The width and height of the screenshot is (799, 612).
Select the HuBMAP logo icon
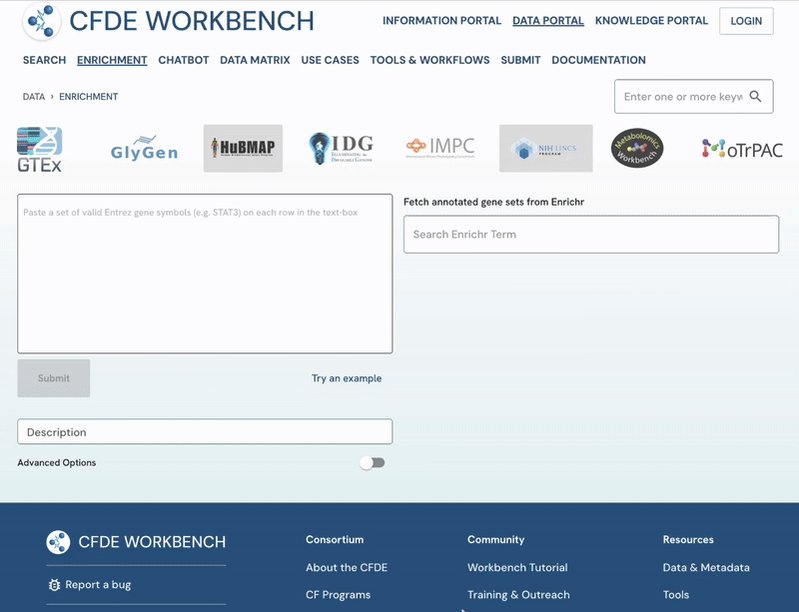(243, 148)
